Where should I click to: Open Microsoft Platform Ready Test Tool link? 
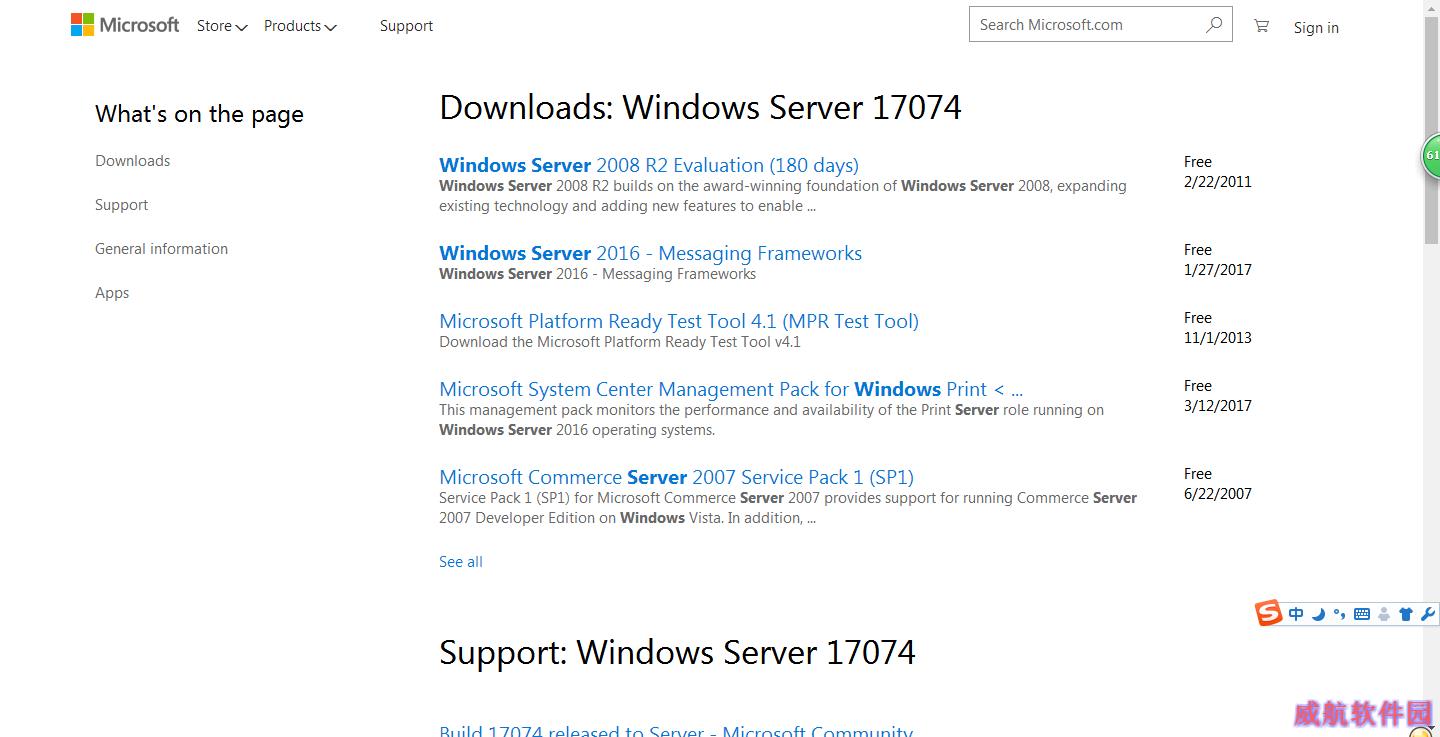[678, 321]
